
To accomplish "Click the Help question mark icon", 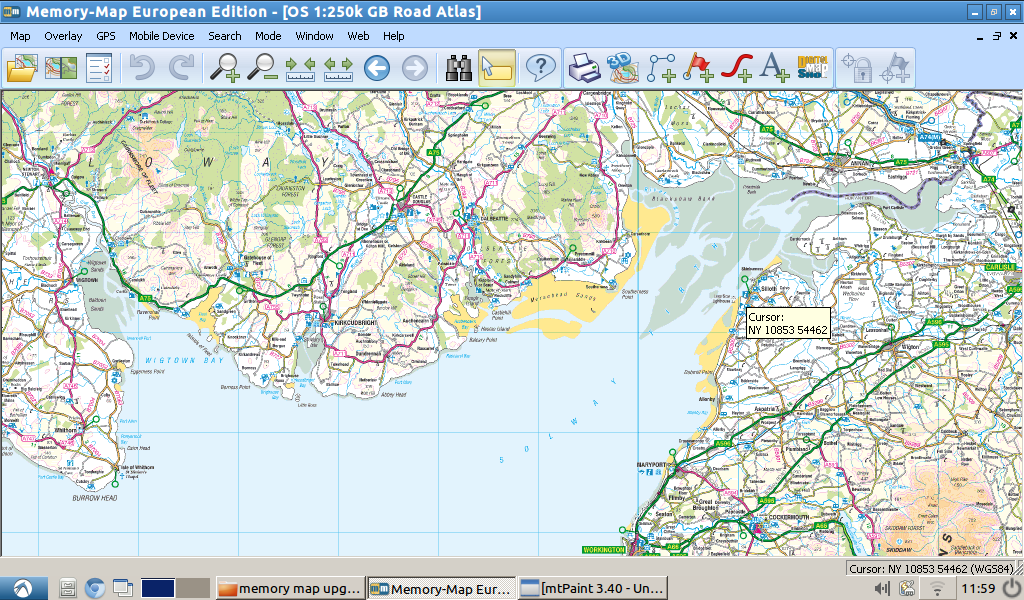I will (x=540, y=68).
